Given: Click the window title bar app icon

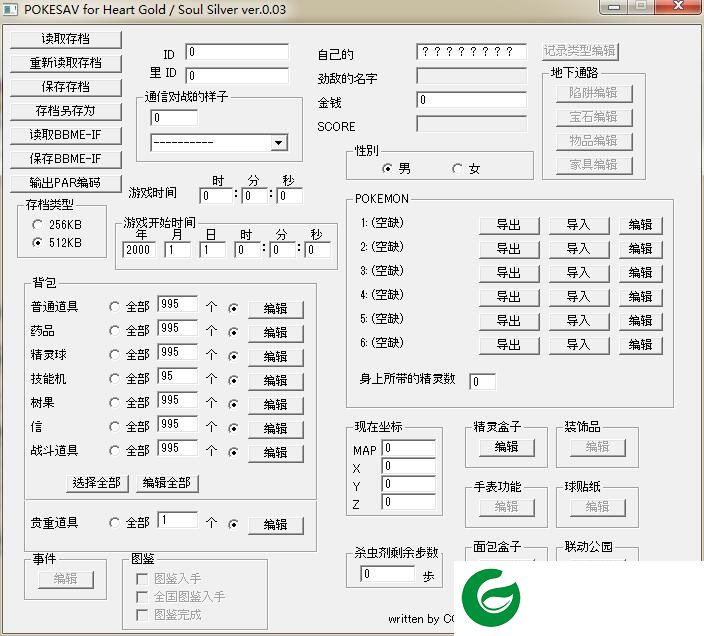Looking at the screenshot, I should point(10,9).
